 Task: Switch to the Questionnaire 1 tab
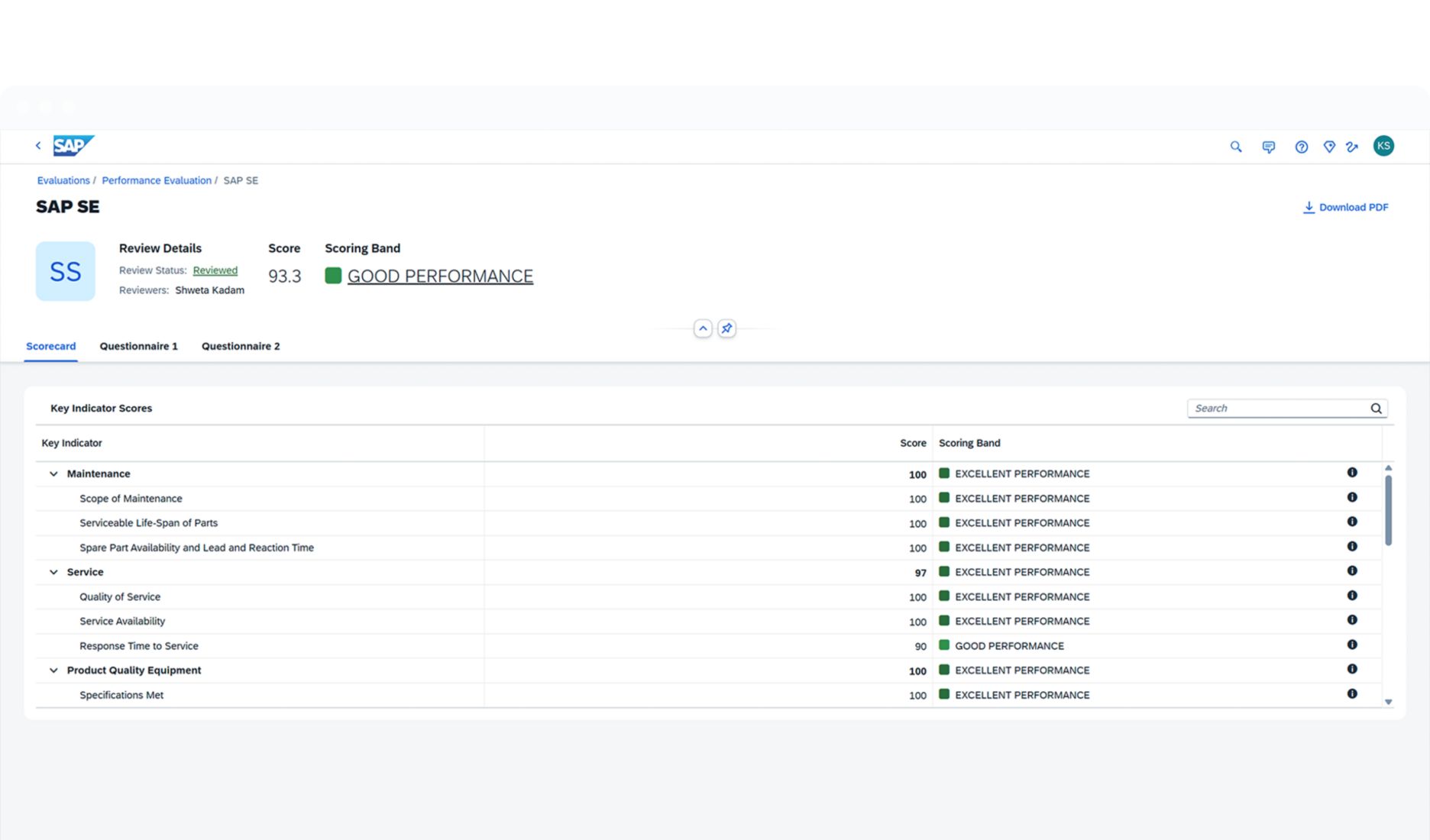pyautogui.click(x=138, y=346)
